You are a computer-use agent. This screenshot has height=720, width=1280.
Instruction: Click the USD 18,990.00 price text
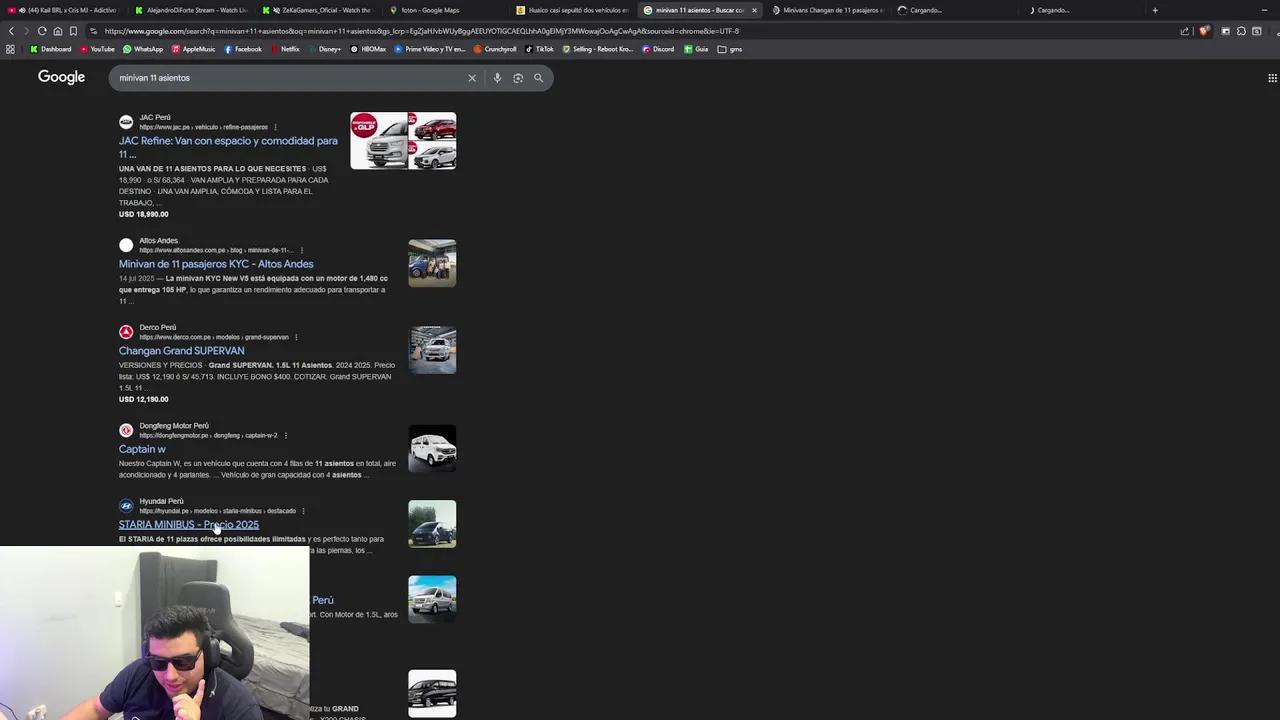pos(143,214)
